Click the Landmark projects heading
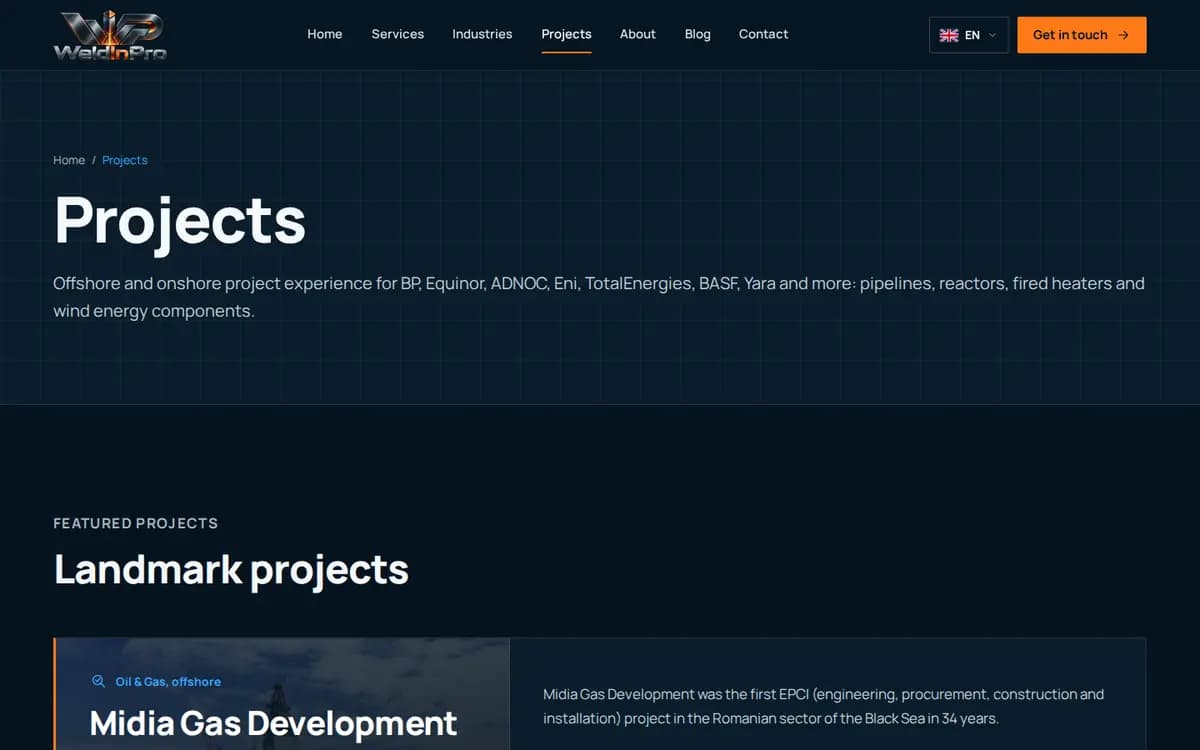Screen dimensions: 1200x750 tap(231, 569)
